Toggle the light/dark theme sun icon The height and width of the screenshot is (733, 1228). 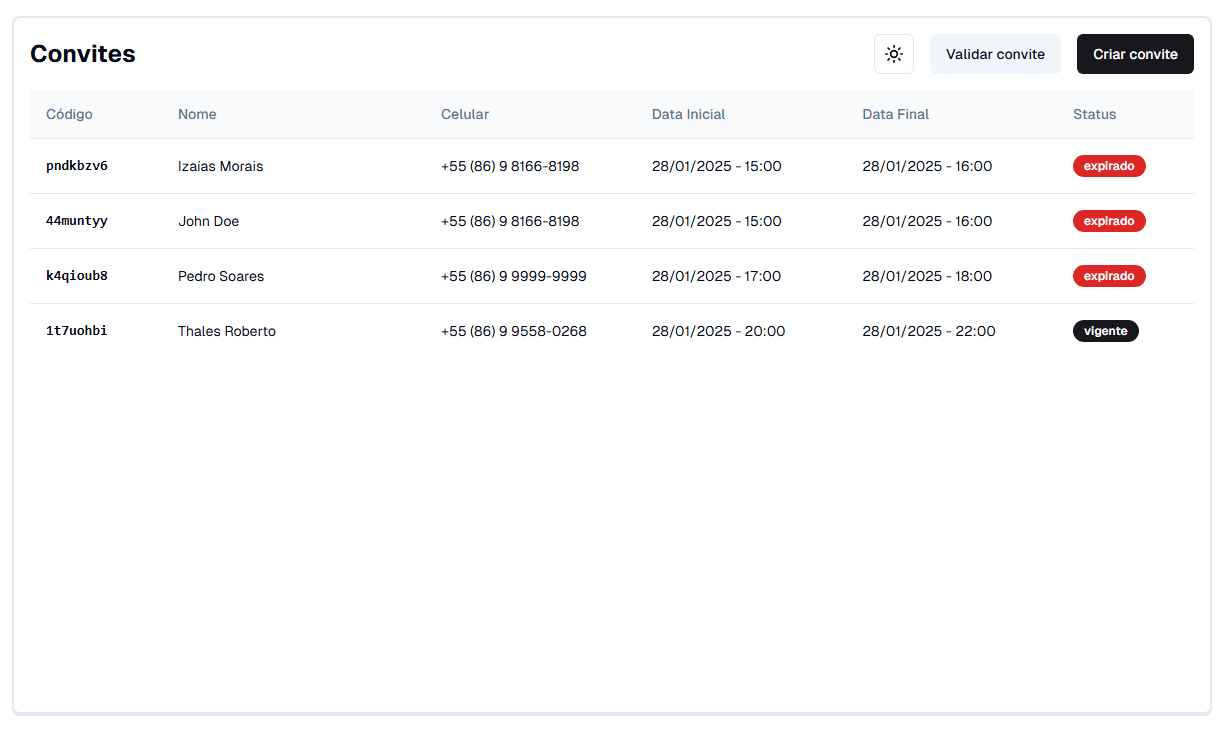click(893, 54)
